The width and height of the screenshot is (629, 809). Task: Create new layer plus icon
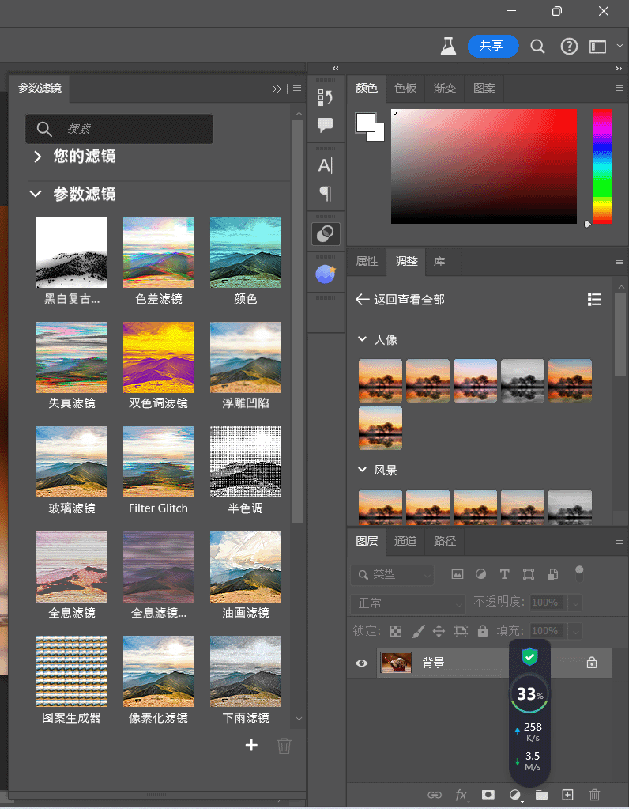click(568, 795)
